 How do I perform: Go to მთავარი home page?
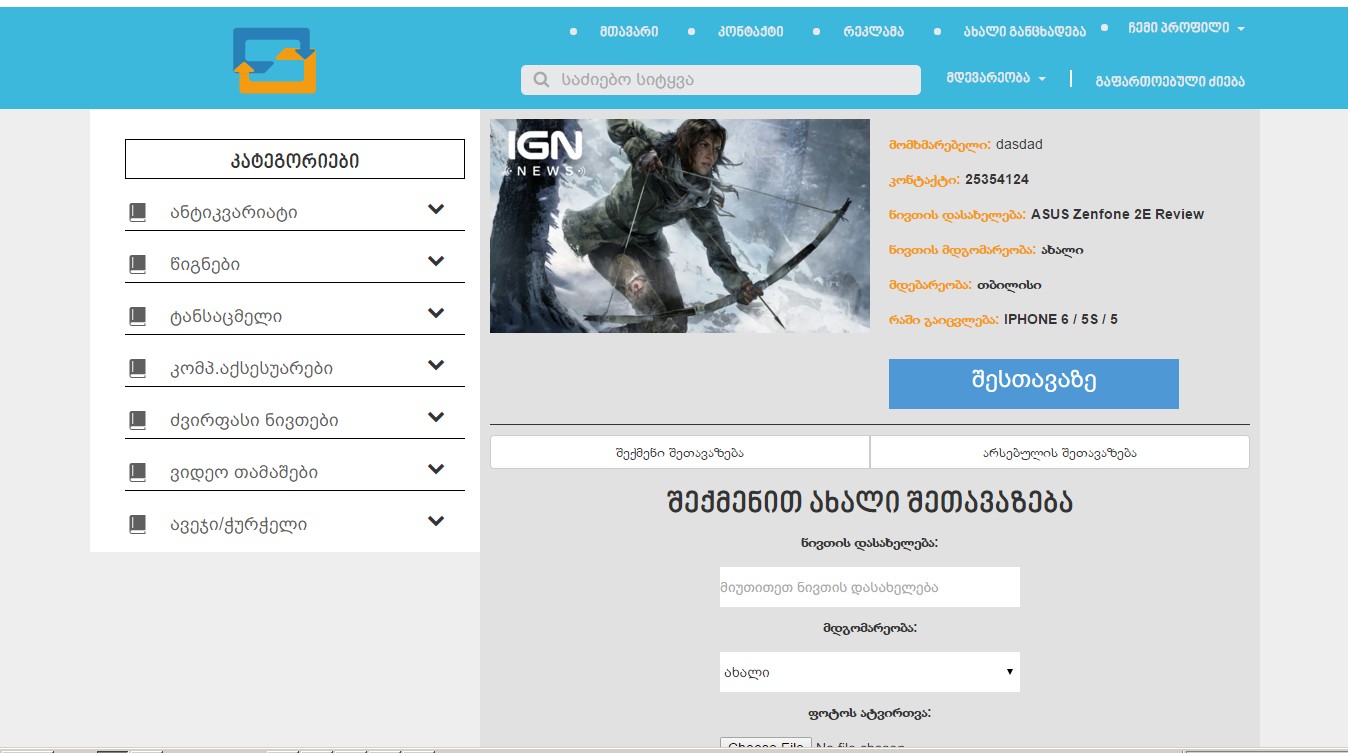coord(629,31)
